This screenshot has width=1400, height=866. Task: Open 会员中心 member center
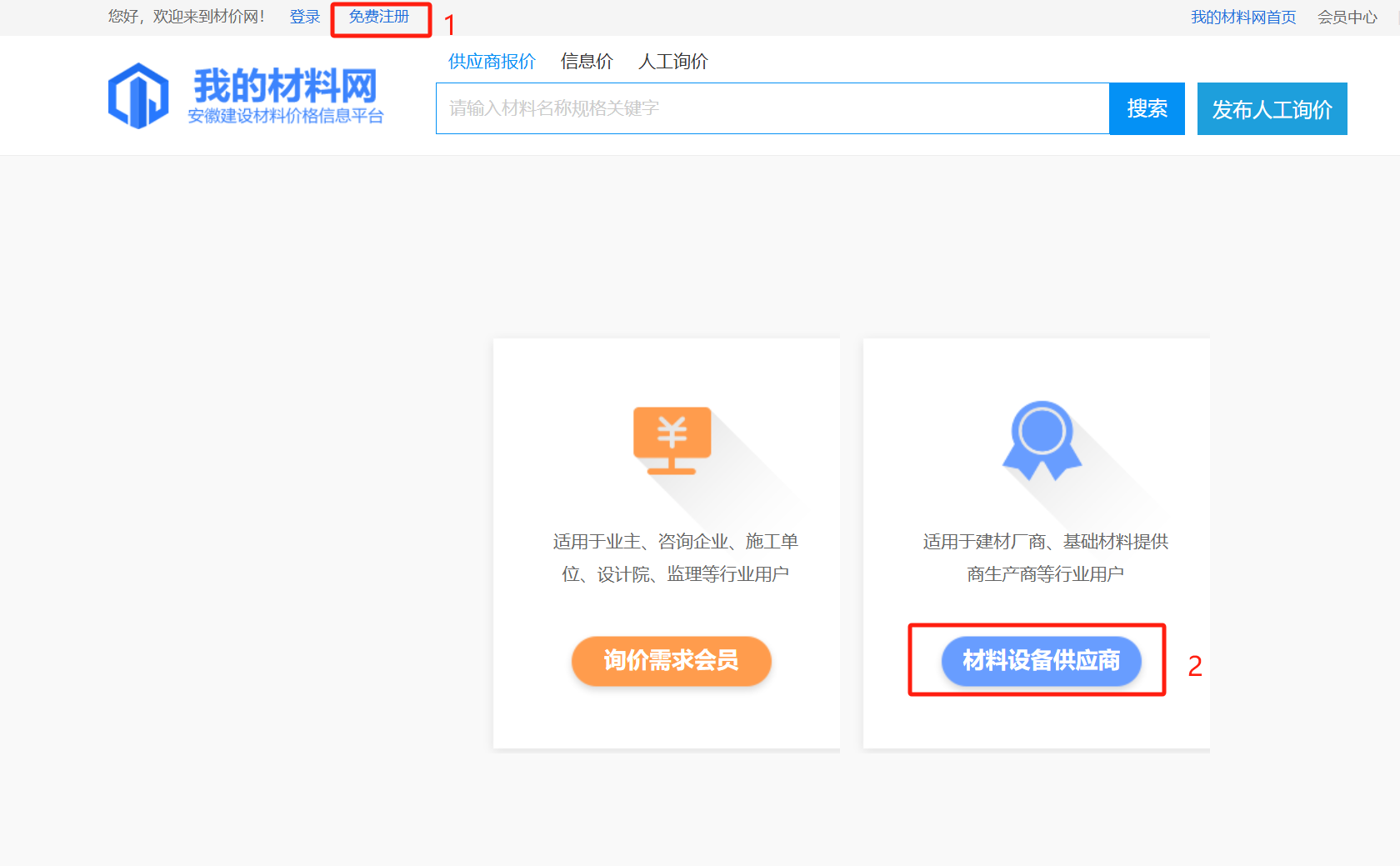tap(1347, 18)
